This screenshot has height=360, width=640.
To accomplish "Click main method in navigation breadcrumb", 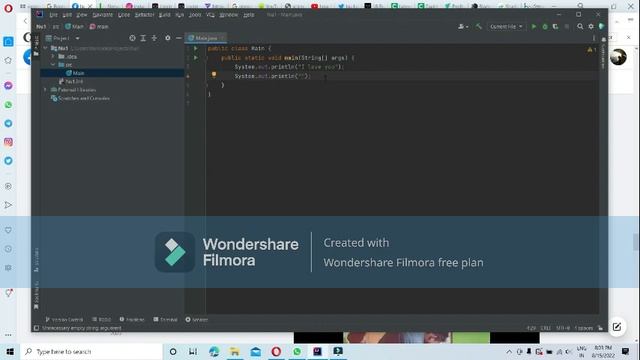I will coord(99,27).
